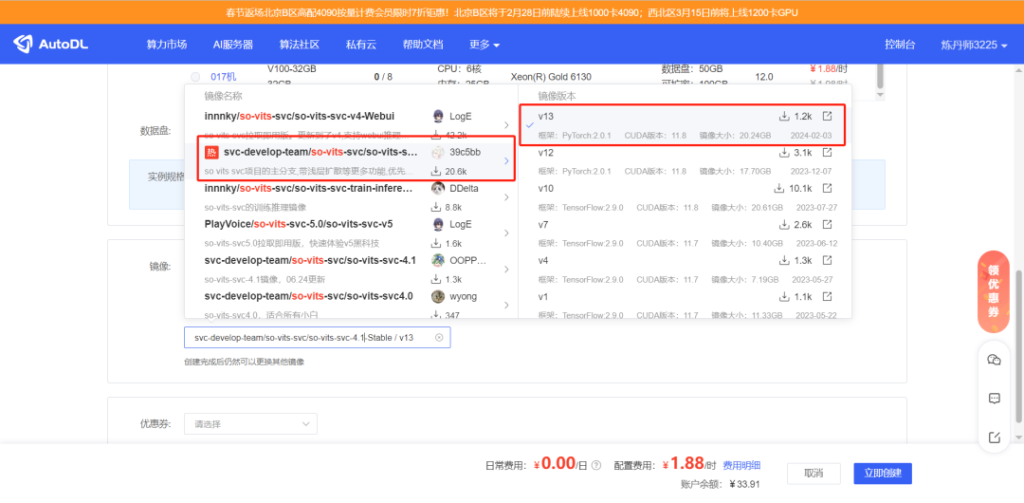1024x503 pixels.
Task: Click the DDelta author avatar
Action: [x=438, y=188]
